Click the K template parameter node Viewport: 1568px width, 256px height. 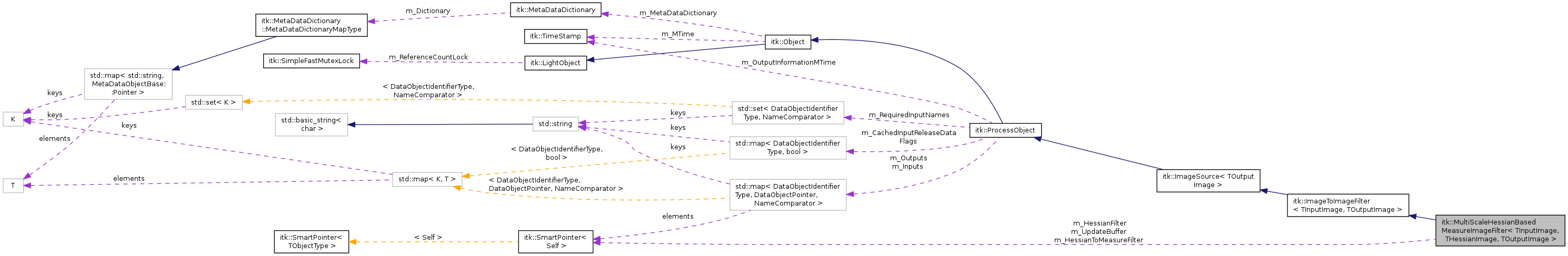(x=13, y=119)
